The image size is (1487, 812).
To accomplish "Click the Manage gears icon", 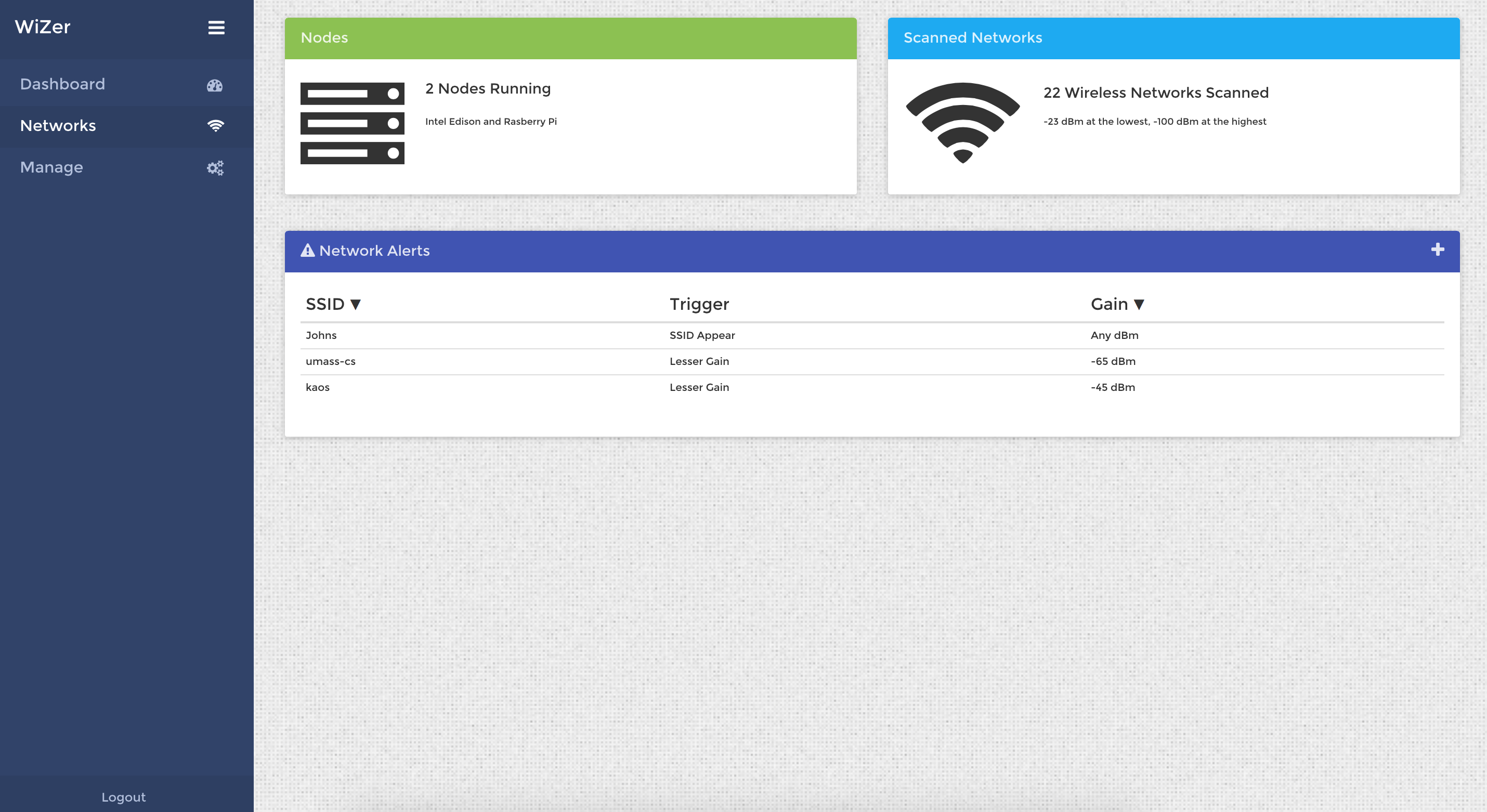I will point(215,168).
